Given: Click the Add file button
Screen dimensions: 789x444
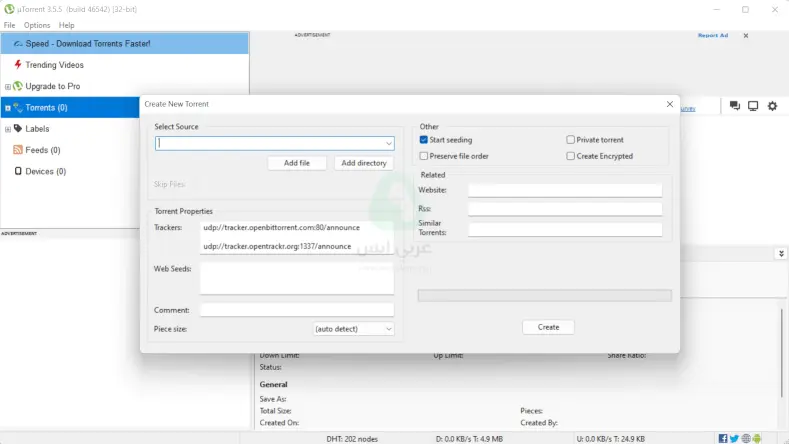Looking at the screenshot, I should 297,163.
